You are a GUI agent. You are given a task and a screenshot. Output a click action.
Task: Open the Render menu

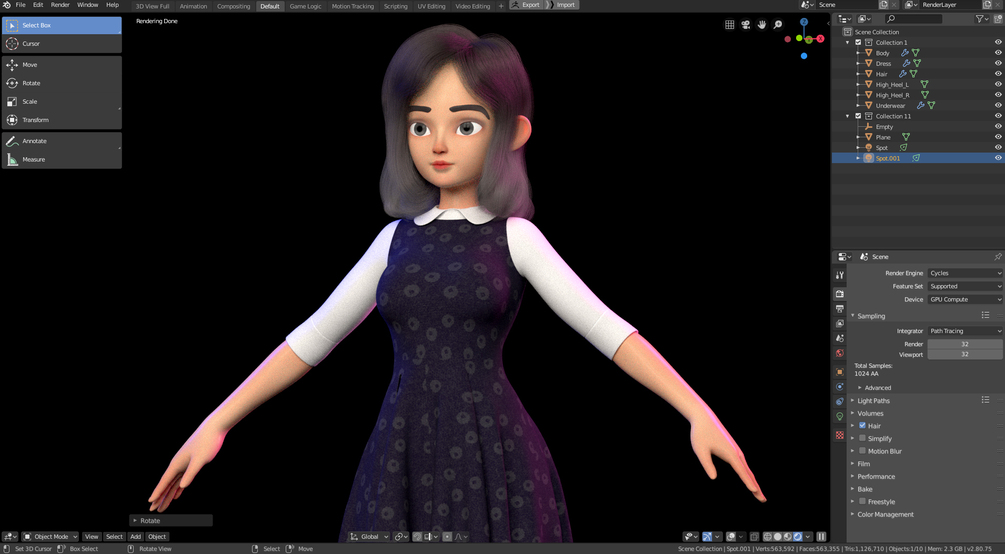(x=60, y=5)
